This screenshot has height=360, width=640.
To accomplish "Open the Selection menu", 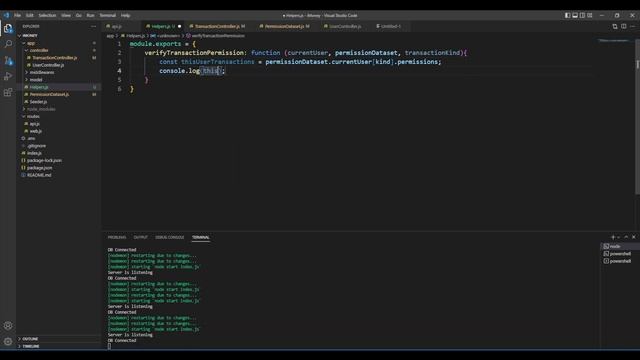I will point(47,15).
